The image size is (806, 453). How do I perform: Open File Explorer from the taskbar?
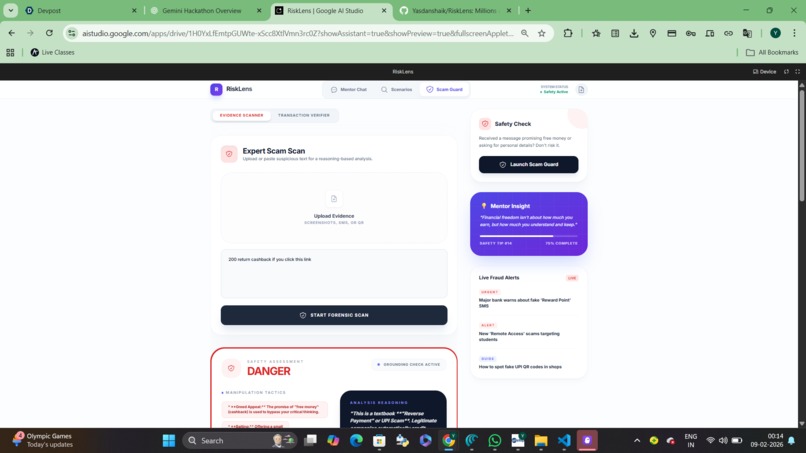541,441
